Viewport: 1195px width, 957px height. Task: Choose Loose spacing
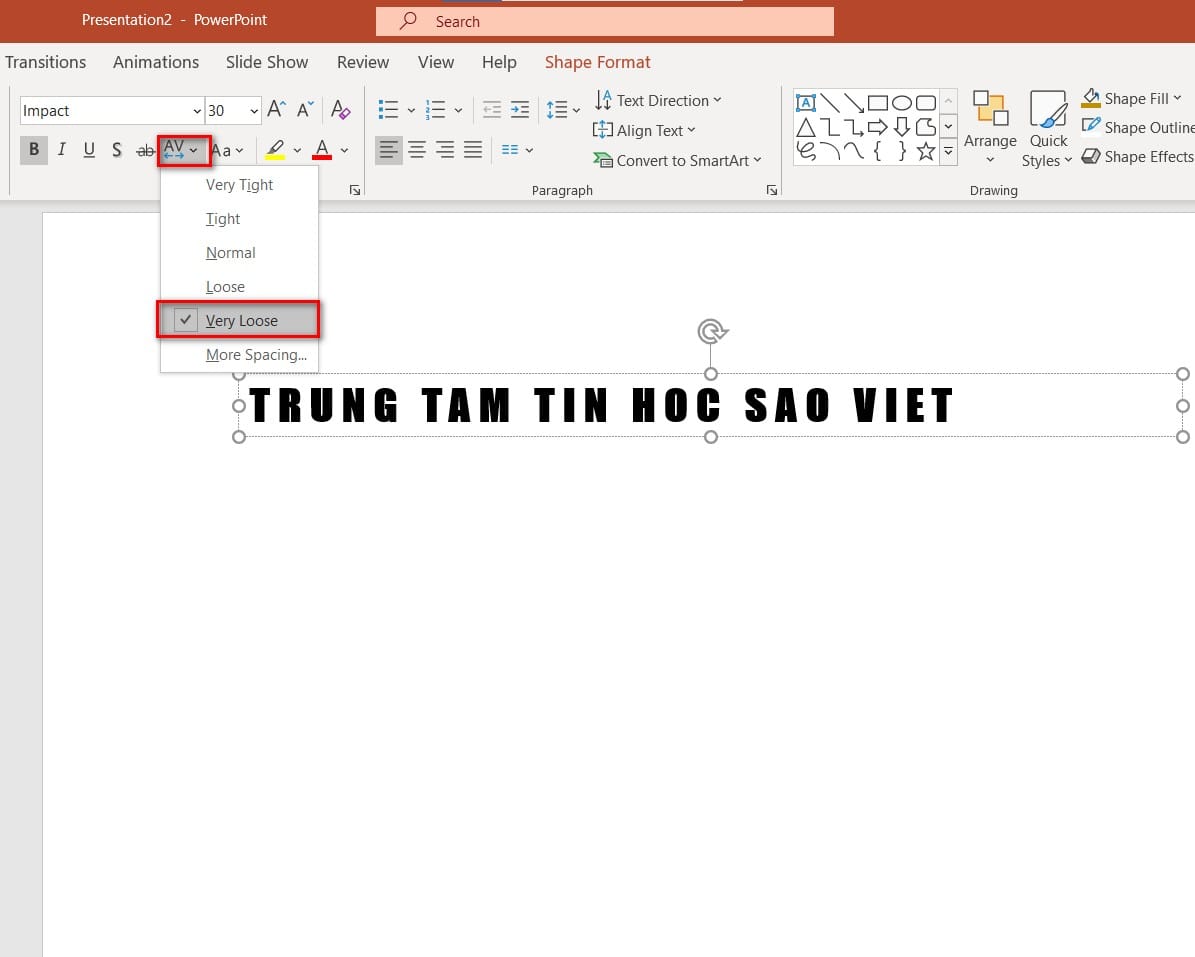[x=239, y=287]
